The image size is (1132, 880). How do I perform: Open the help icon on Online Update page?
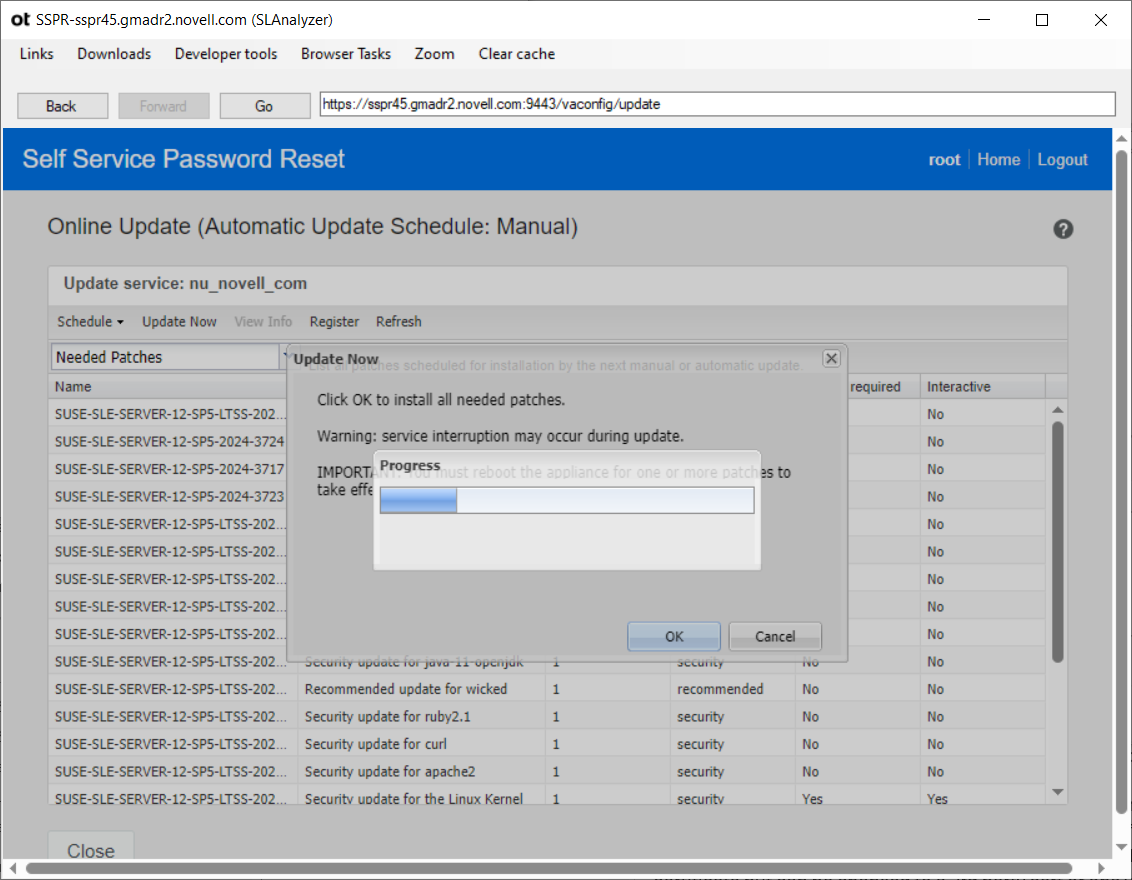[x=1063, y=229]
